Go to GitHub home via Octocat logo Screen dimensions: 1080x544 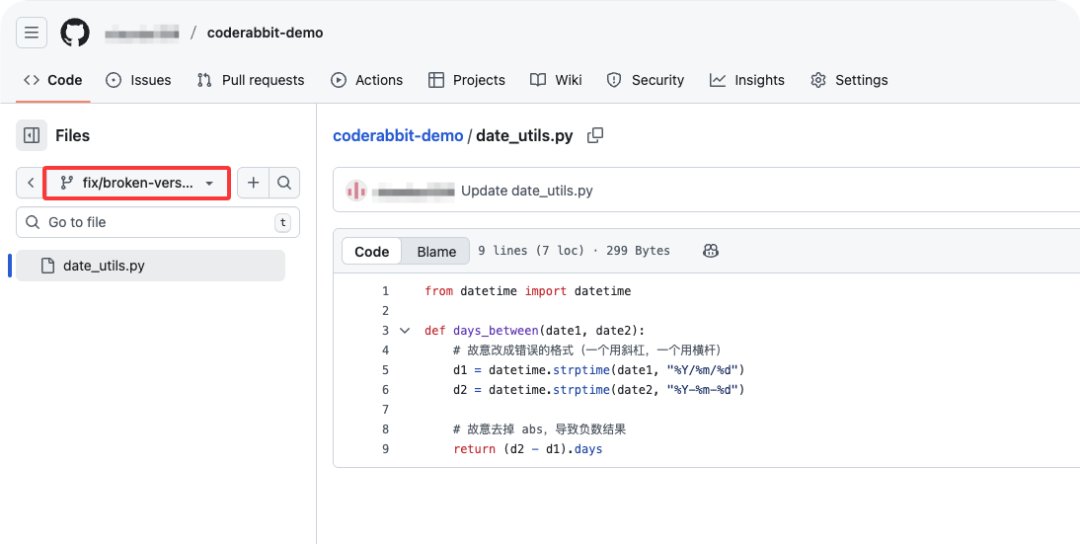coord(74,32)
